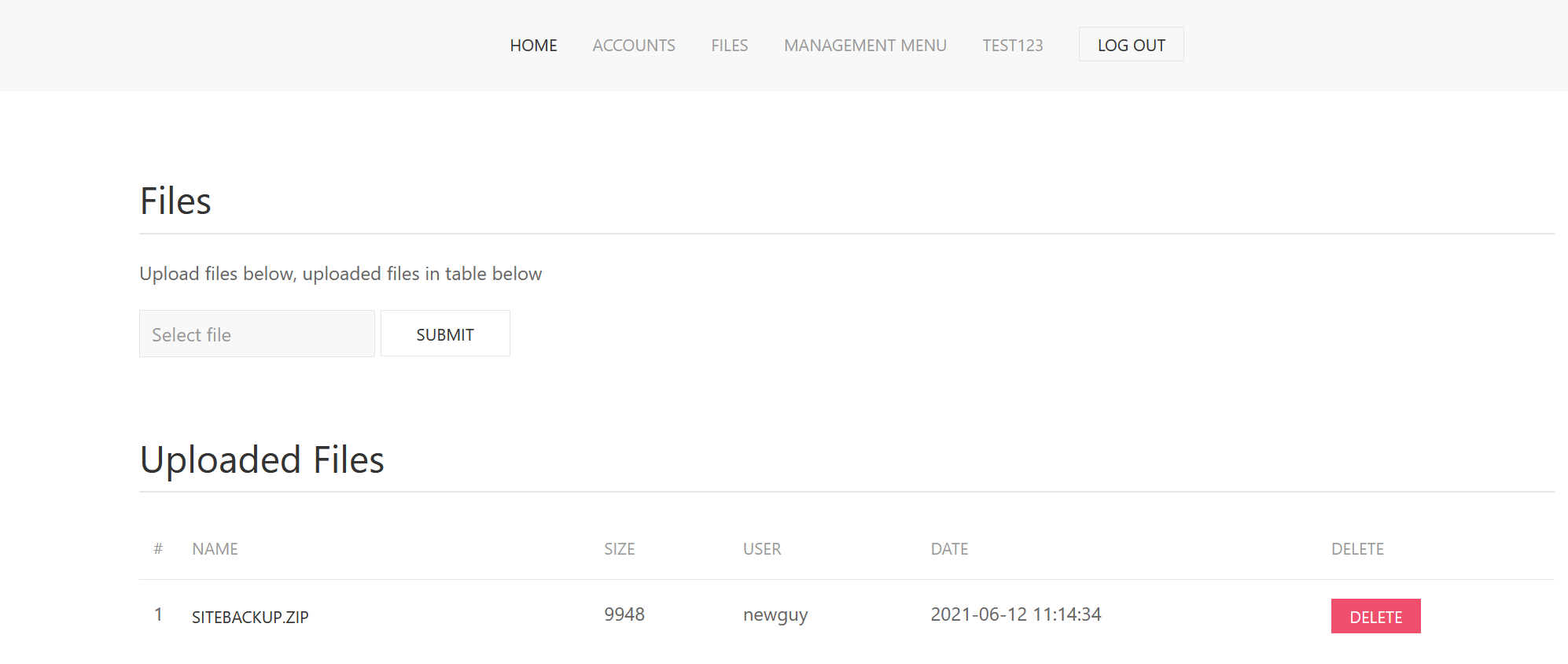Open the SITEBACKUP.ZIP file link
Image resolution: width=1568 pixels, height=664 pixels.
coord(250,618)
